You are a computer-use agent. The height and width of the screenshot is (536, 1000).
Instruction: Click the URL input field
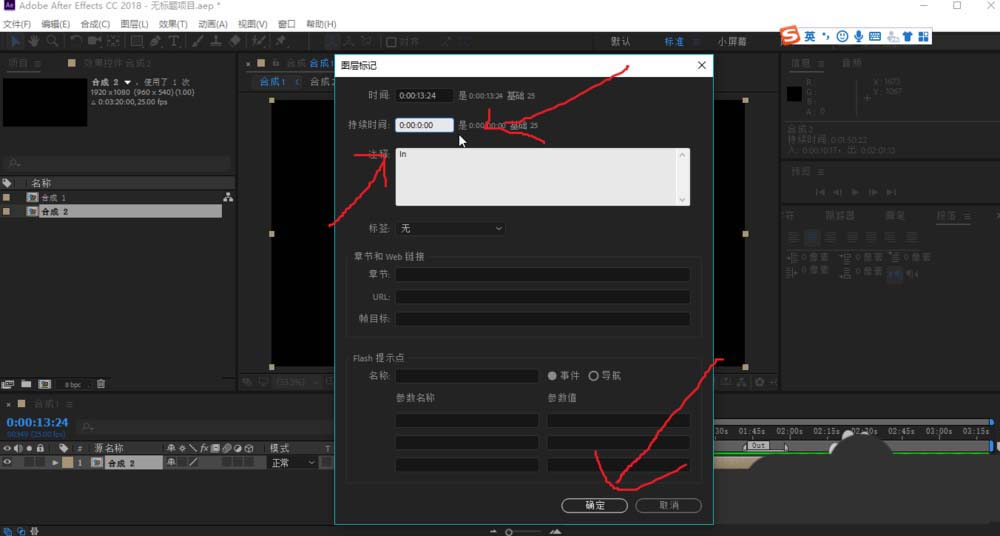(x=543, y=297)
